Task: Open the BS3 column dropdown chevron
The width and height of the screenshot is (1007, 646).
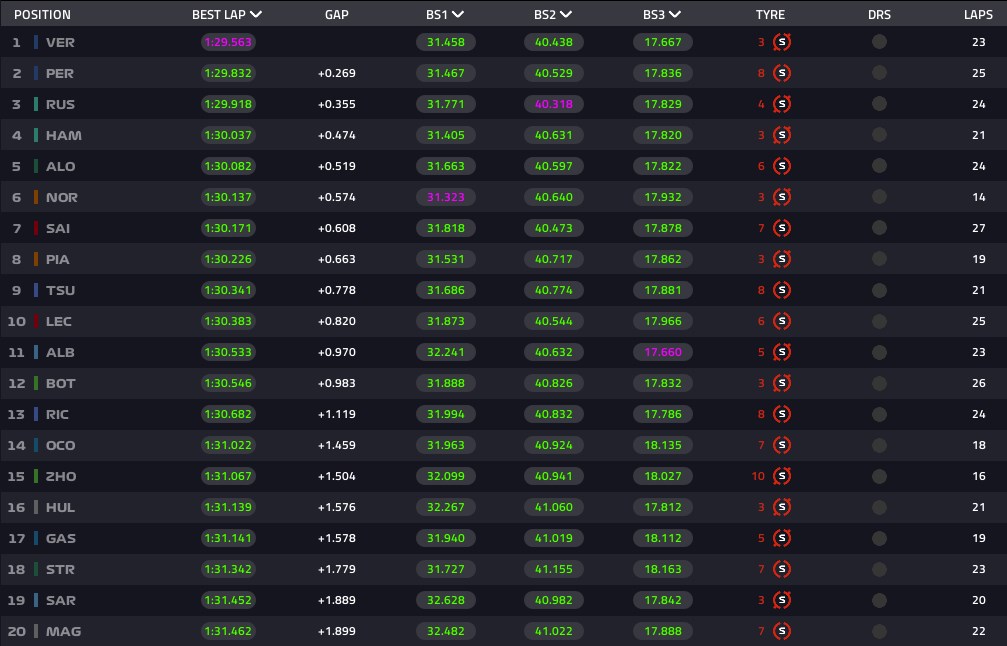Action: [x=674, y=14]
